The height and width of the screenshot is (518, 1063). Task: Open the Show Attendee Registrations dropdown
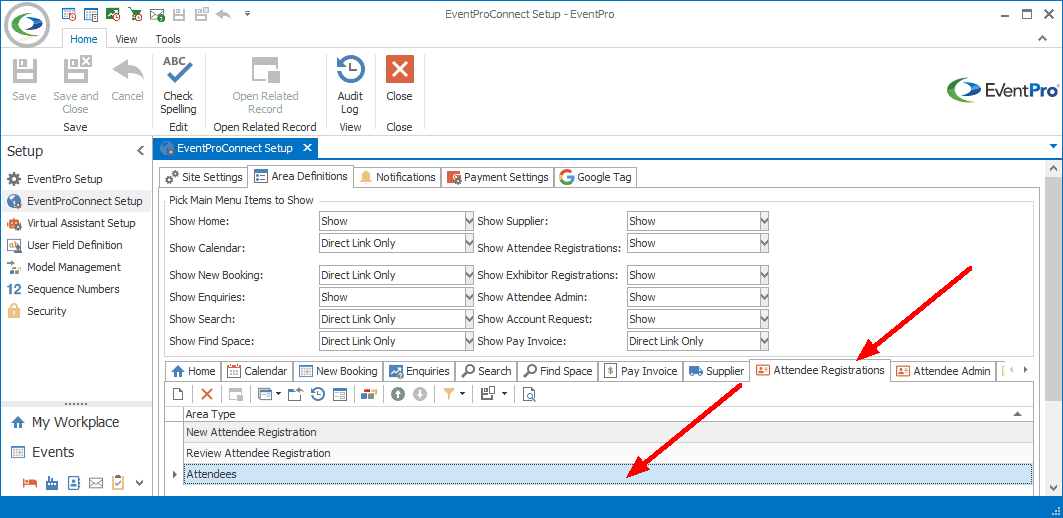(765, 243)
